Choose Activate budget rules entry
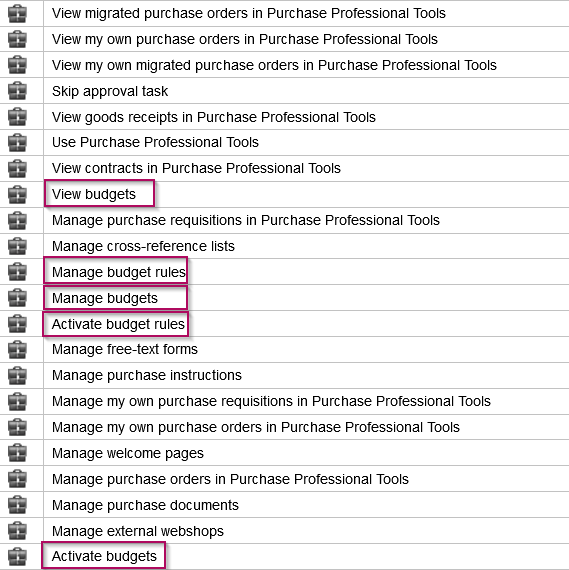The height and width of the screenshot is (570, 569). click(118, 324)
